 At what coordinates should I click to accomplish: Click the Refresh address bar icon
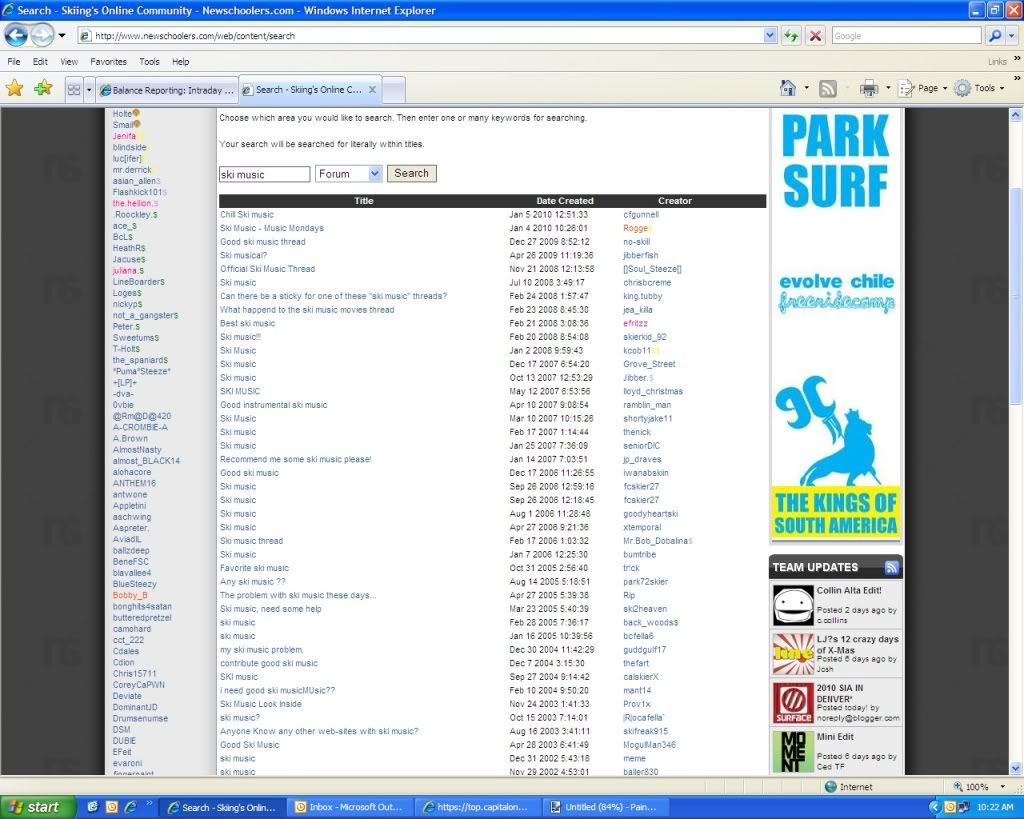(791, 35)
